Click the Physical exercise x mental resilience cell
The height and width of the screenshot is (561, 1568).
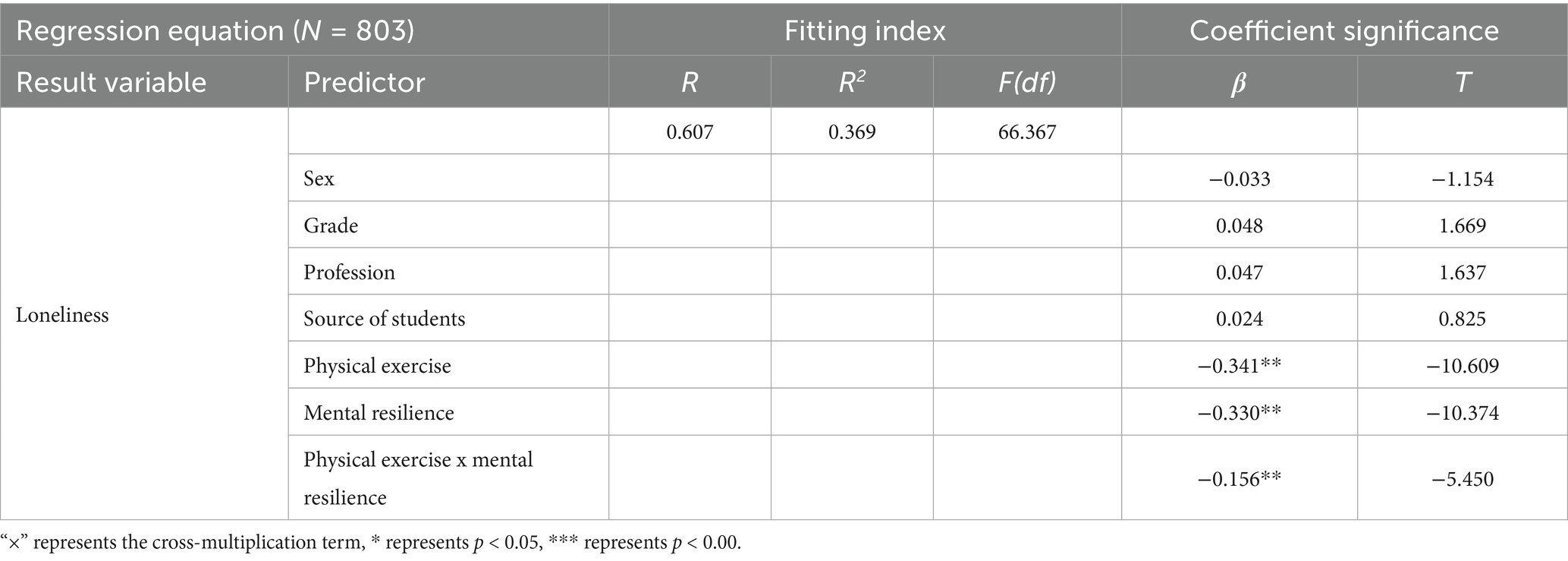click(448, 477)
